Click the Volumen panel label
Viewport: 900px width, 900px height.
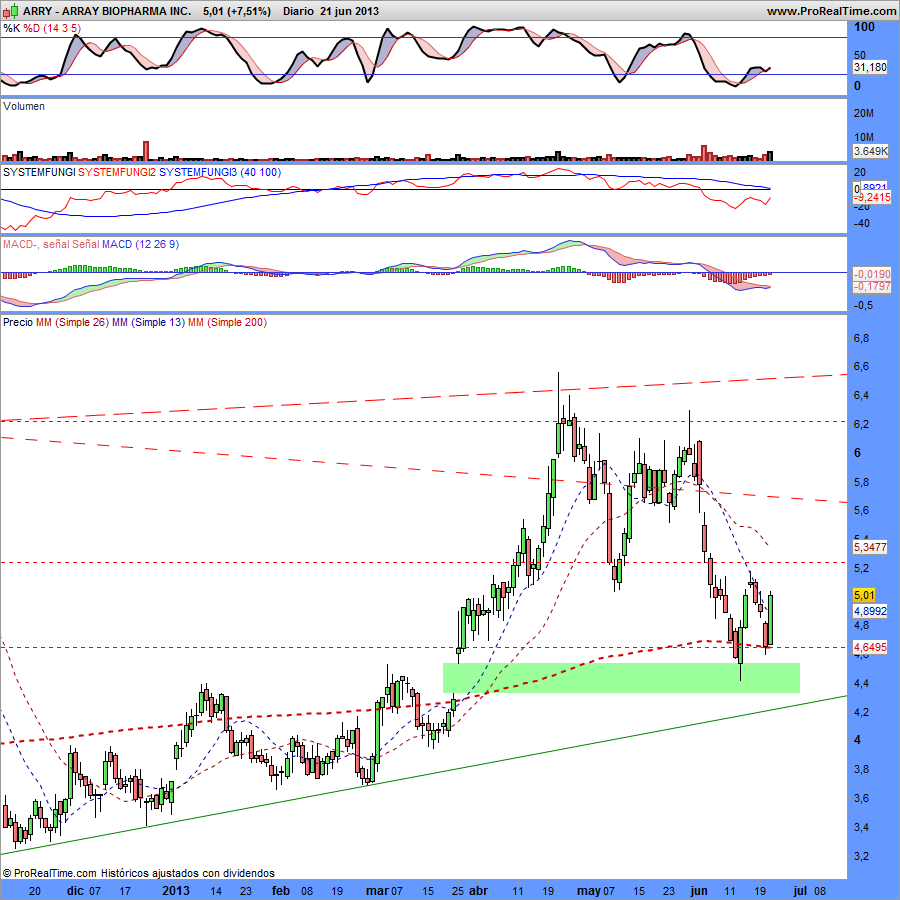[24, 106]
